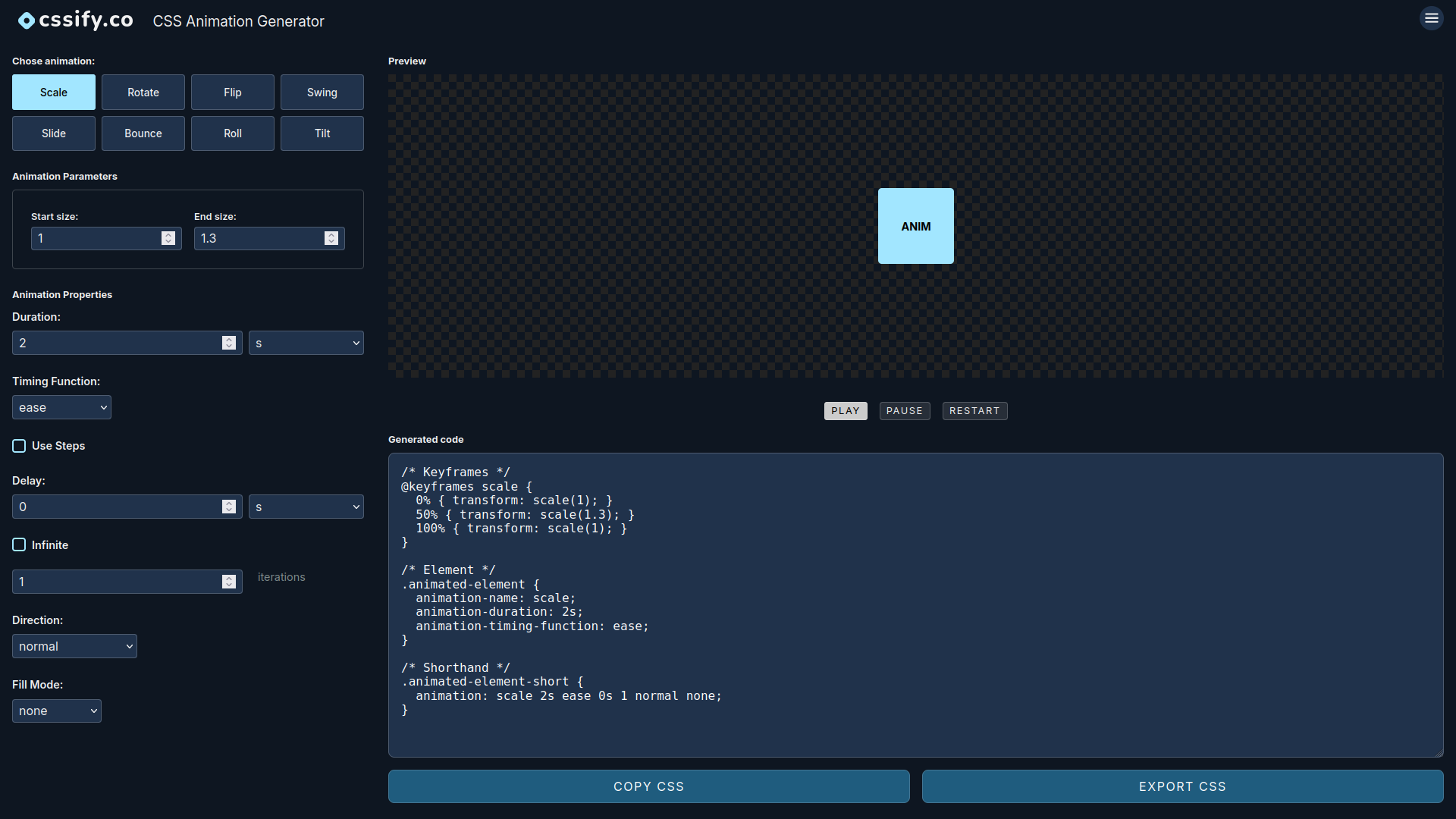Increment the Start size value with stepper arrow

(x=168, y=234)
